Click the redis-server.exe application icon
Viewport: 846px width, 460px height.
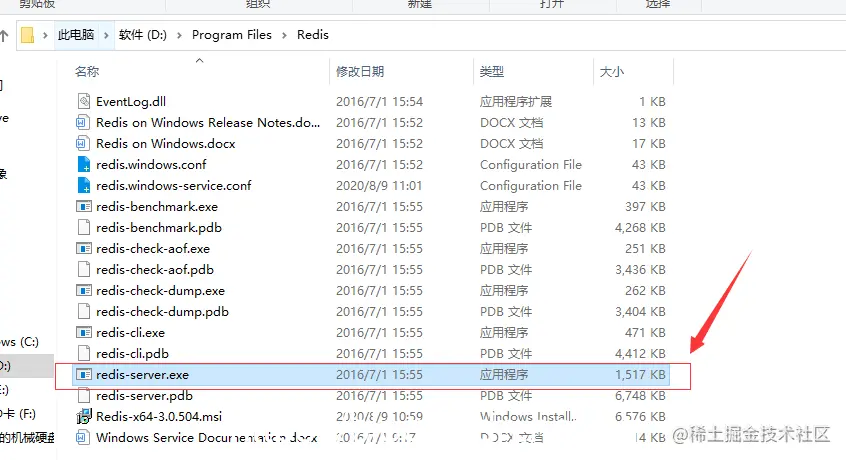pos(84,375)
